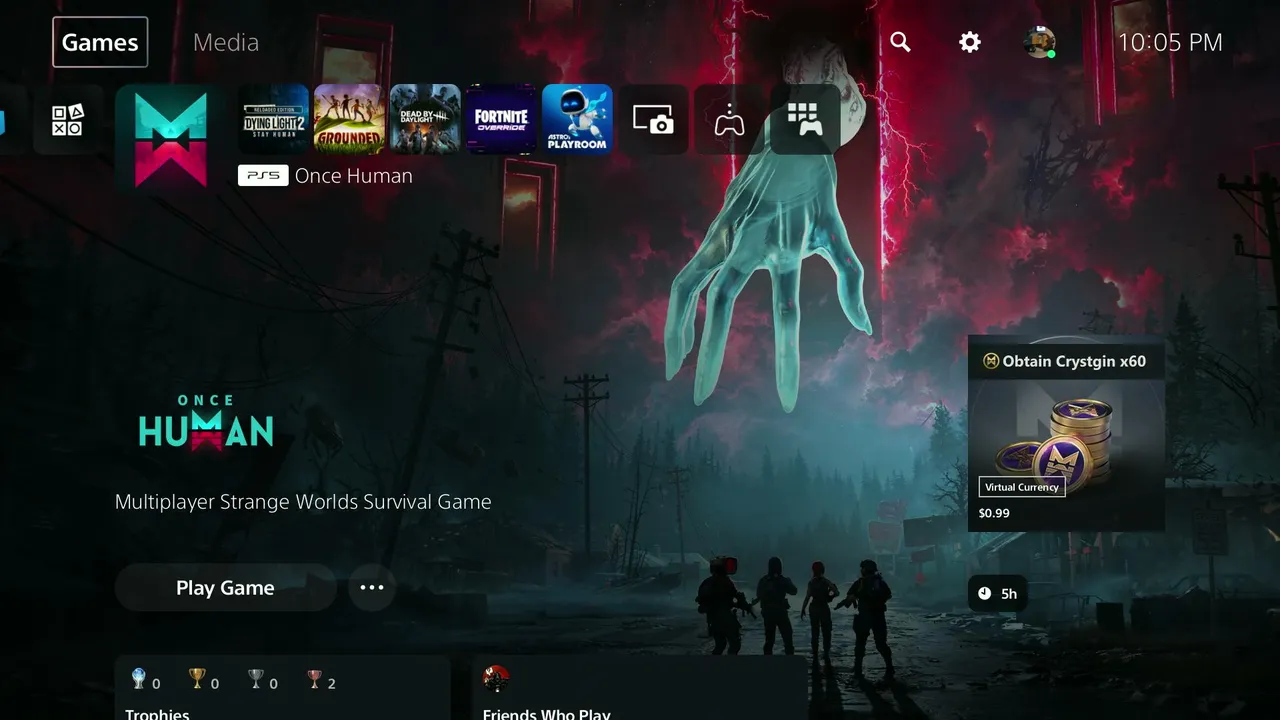
Task: Click the PS5 platform badge
Action: [263, 176]
